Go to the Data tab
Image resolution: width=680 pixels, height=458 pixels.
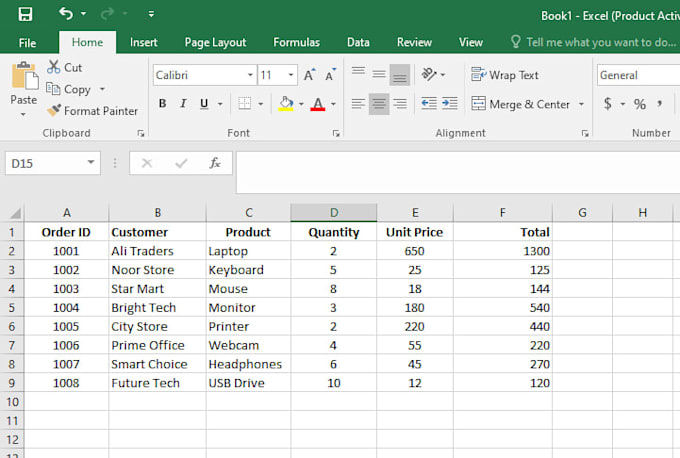point(358,43)
